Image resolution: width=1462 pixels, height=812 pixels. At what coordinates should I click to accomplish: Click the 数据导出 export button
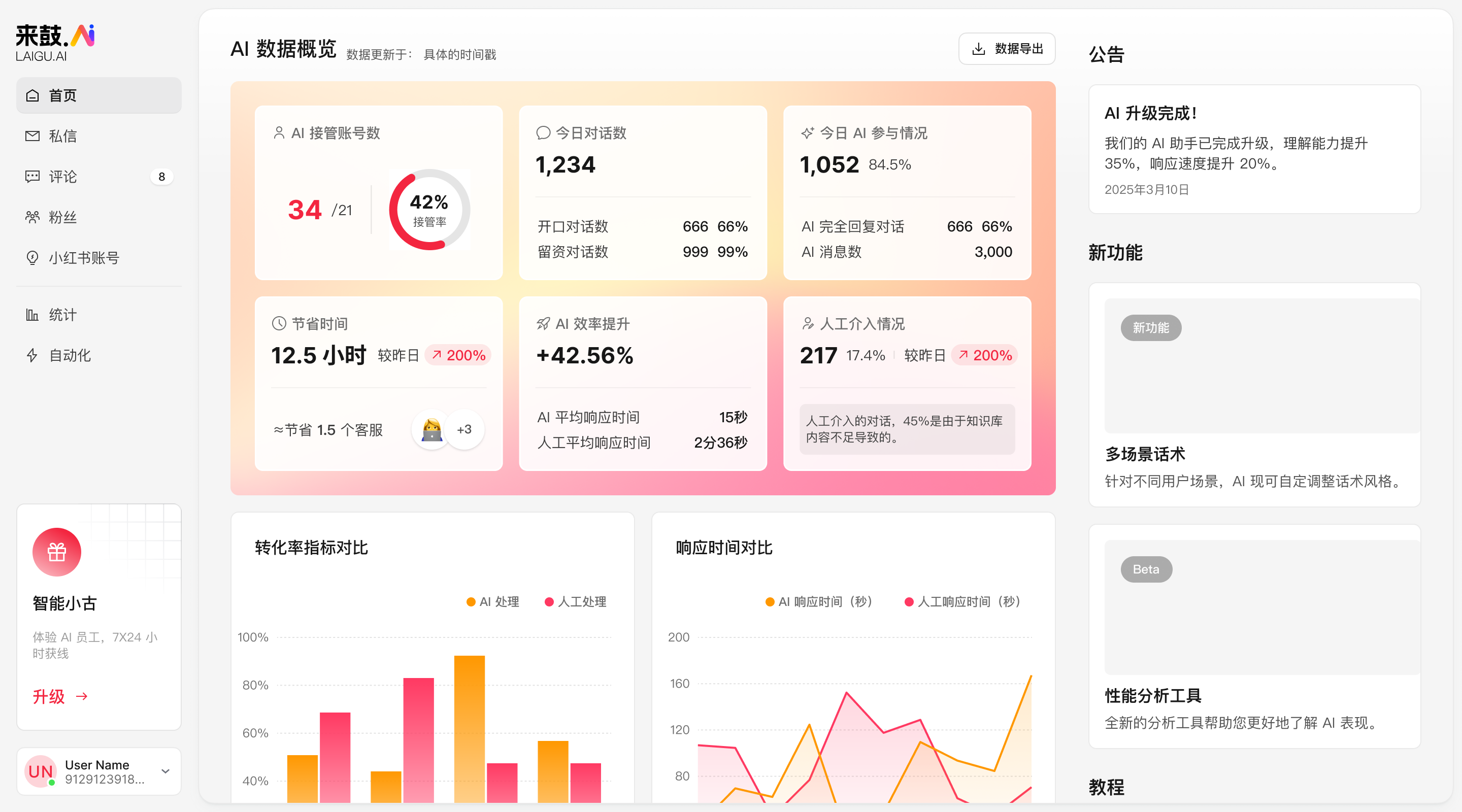point(1007,49)
